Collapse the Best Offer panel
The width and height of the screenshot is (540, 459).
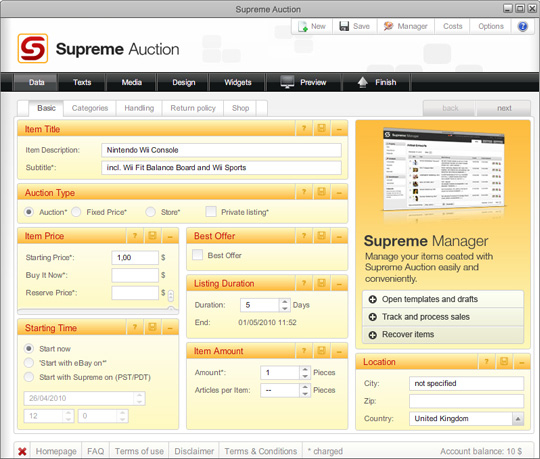click(x=339, y=236)
